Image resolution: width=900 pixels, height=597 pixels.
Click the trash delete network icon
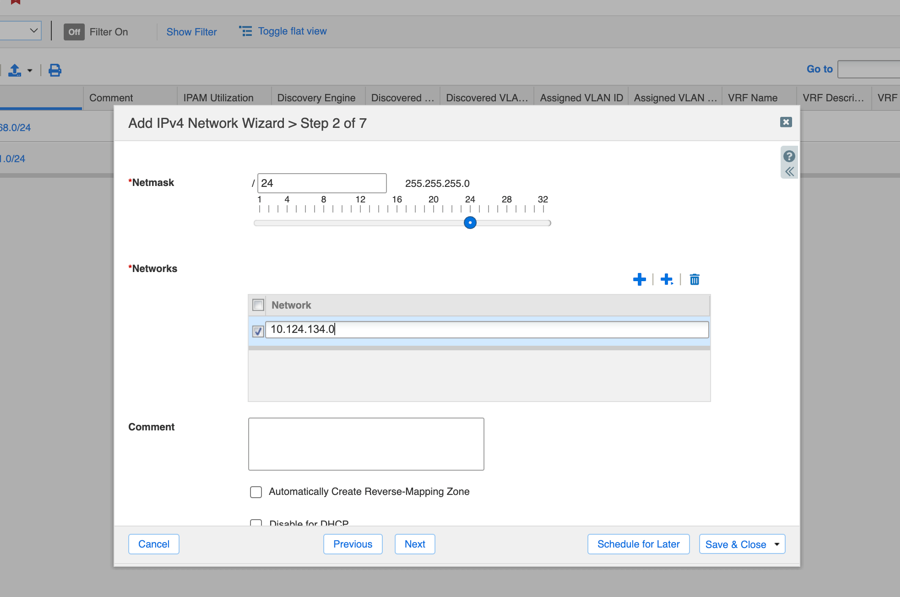[695, 279]
